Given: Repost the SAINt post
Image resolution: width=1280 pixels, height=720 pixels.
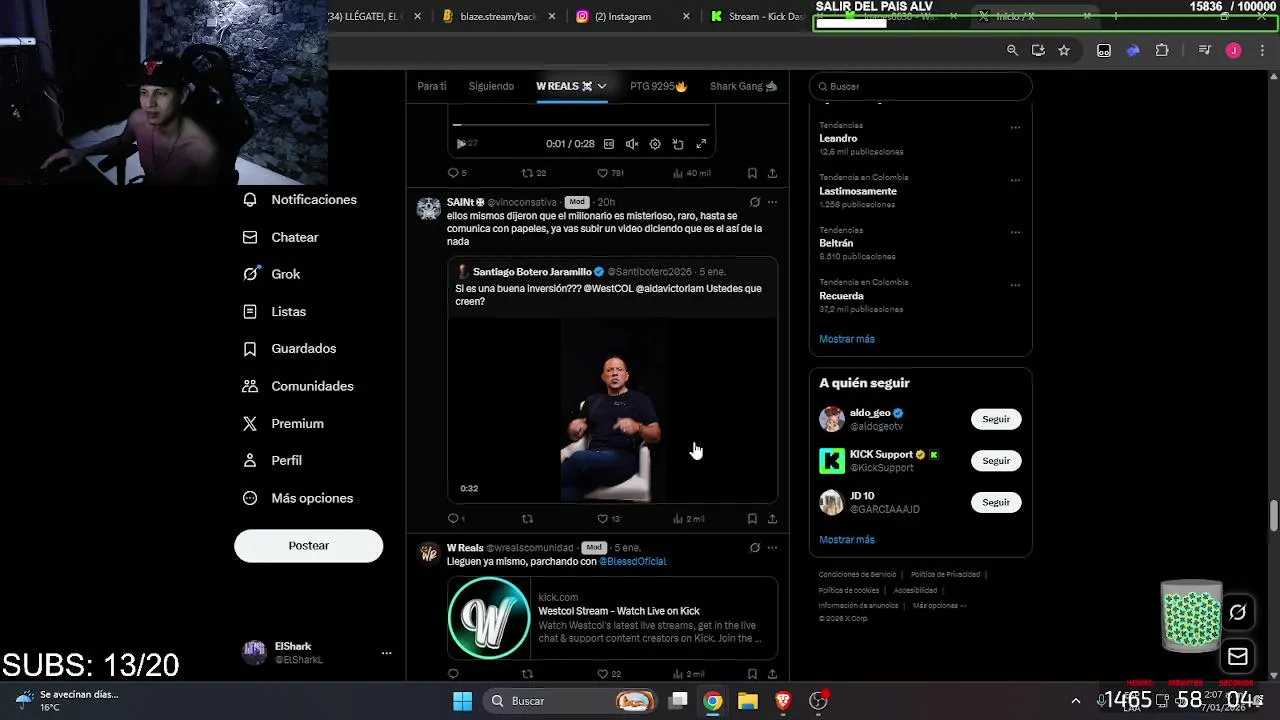Looking at the screenshot, I should [528, 519].
